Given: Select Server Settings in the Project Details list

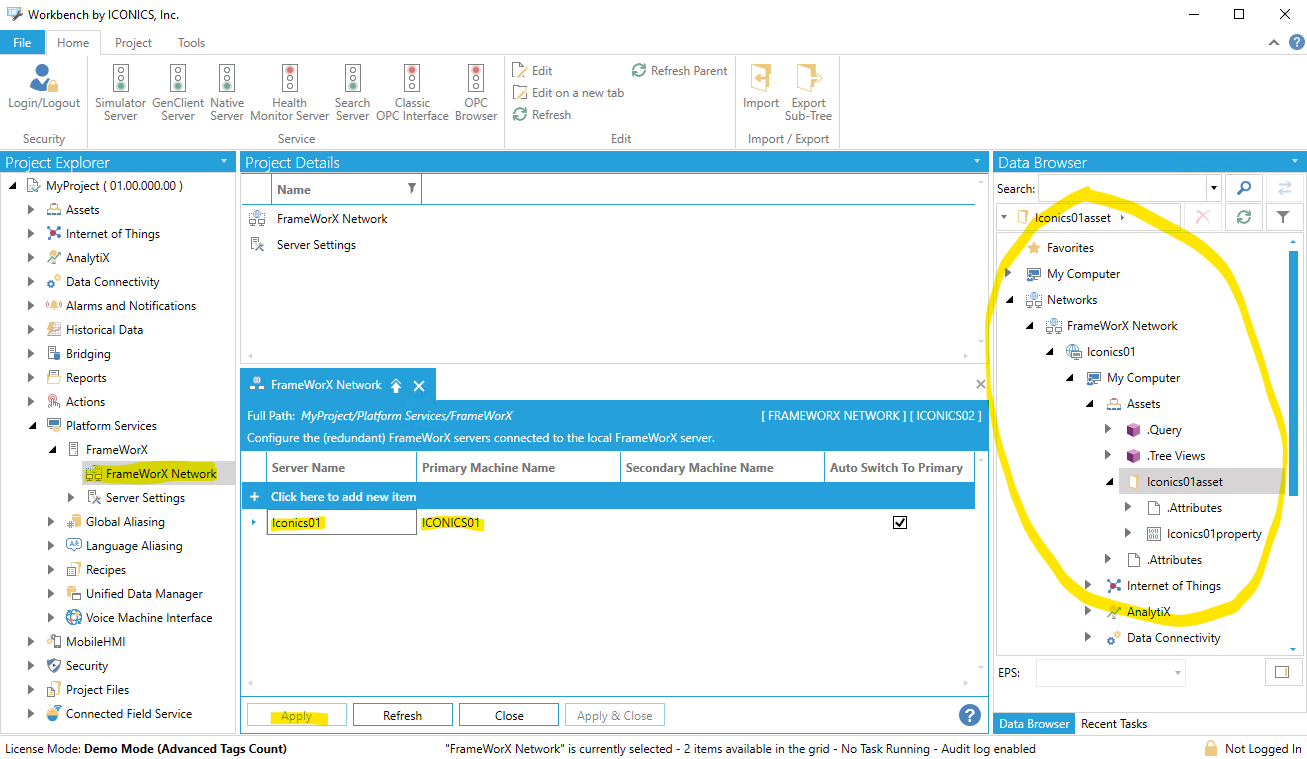Looking at the screenshot, I should pyautogui.click(x=316, y=244).
